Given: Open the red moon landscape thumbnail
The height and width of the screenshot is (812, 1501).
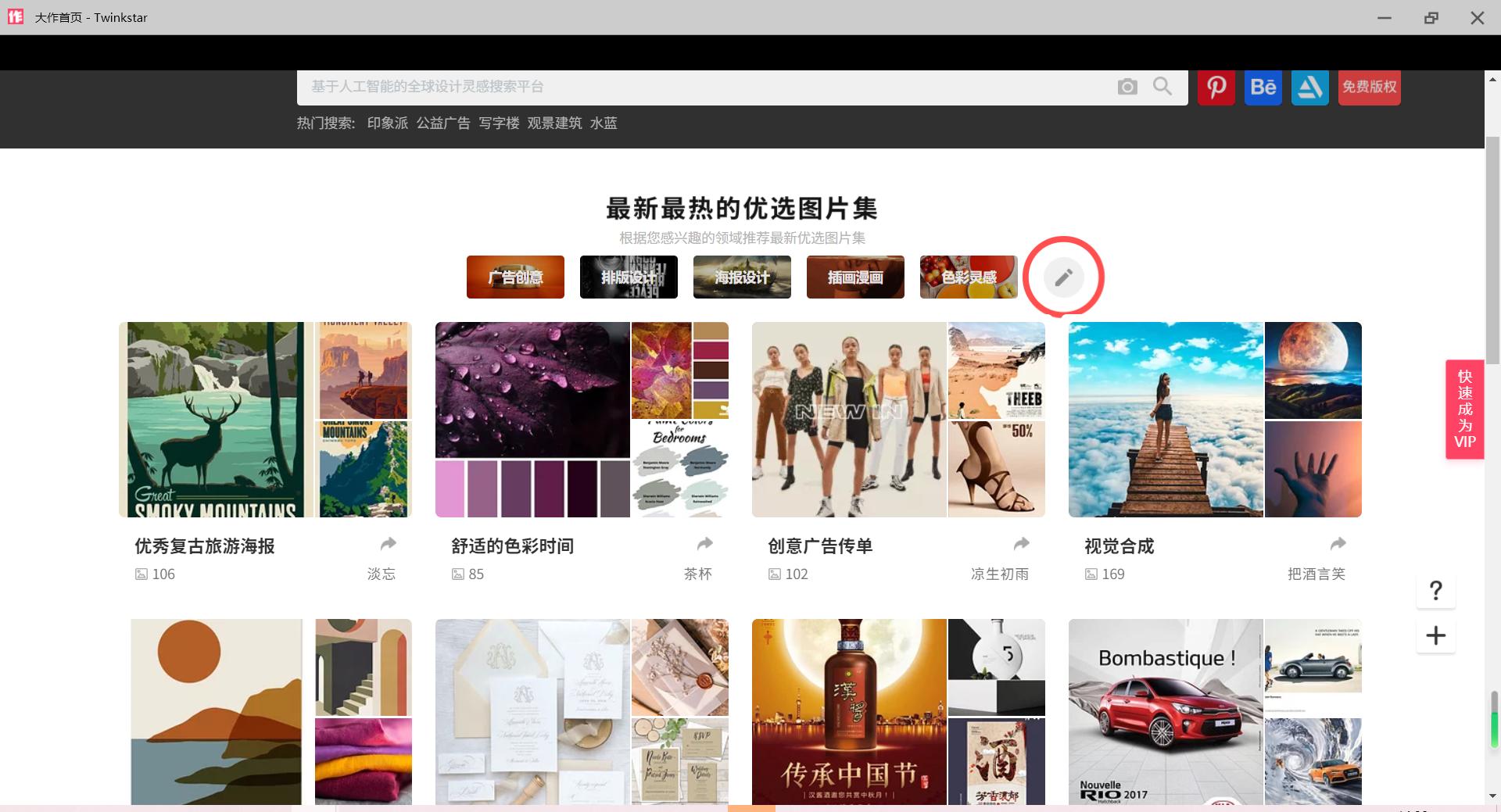Looking at the screenshot, I should click(1313, 370).
